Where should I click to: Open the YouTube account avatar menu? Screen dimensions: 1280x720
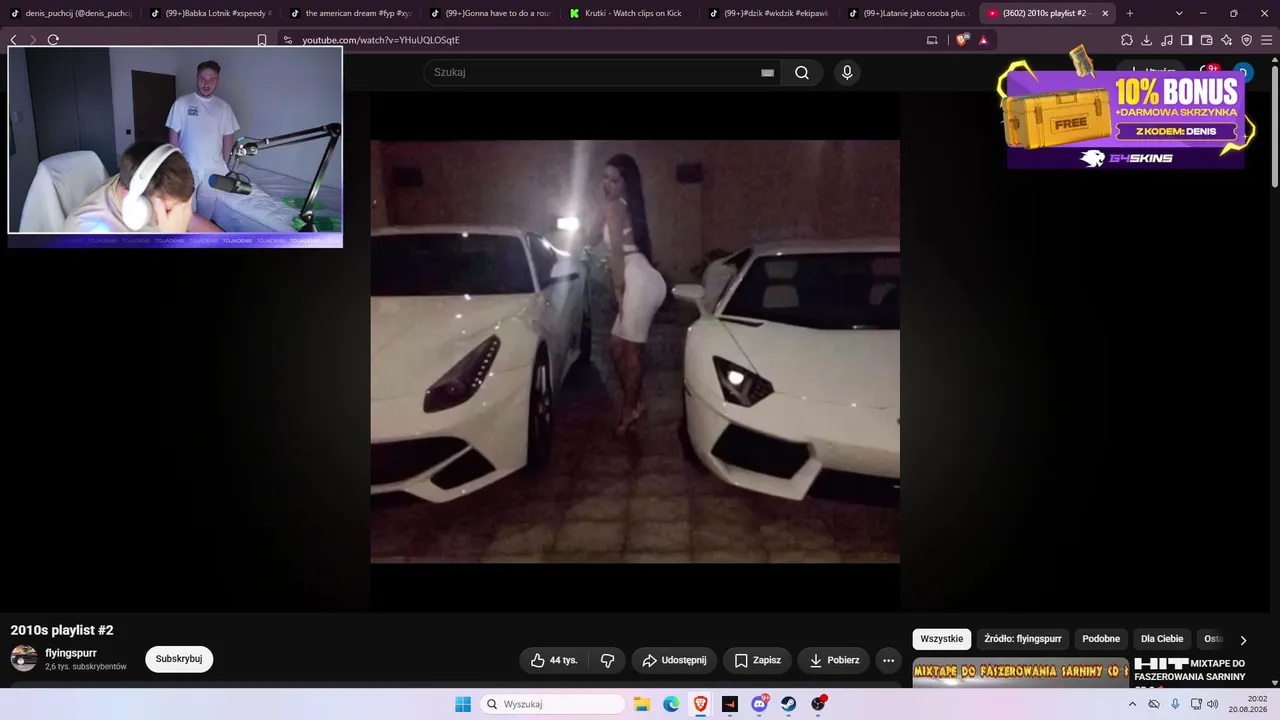click(1243, 72)
